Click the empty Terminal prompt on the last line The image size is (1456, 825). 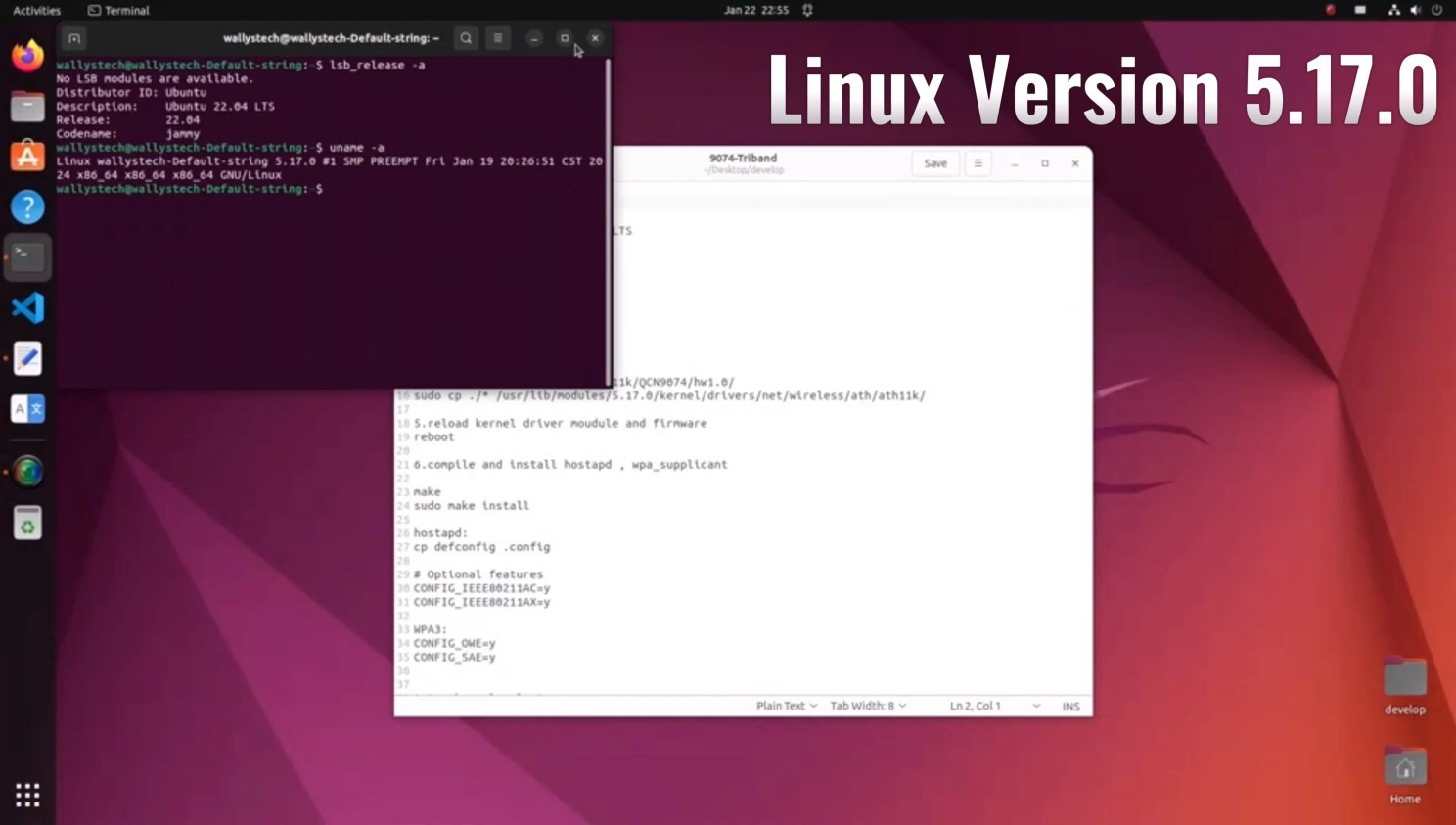[x=189, y=188]
